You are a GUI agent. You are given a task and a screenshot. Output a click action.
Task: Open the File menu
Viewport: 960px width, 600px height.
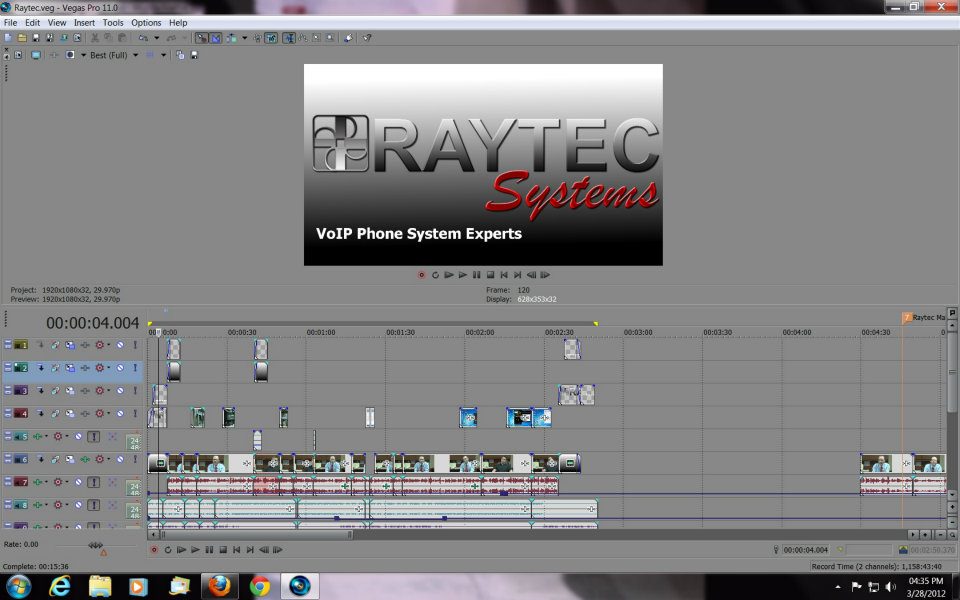point(10,23)
